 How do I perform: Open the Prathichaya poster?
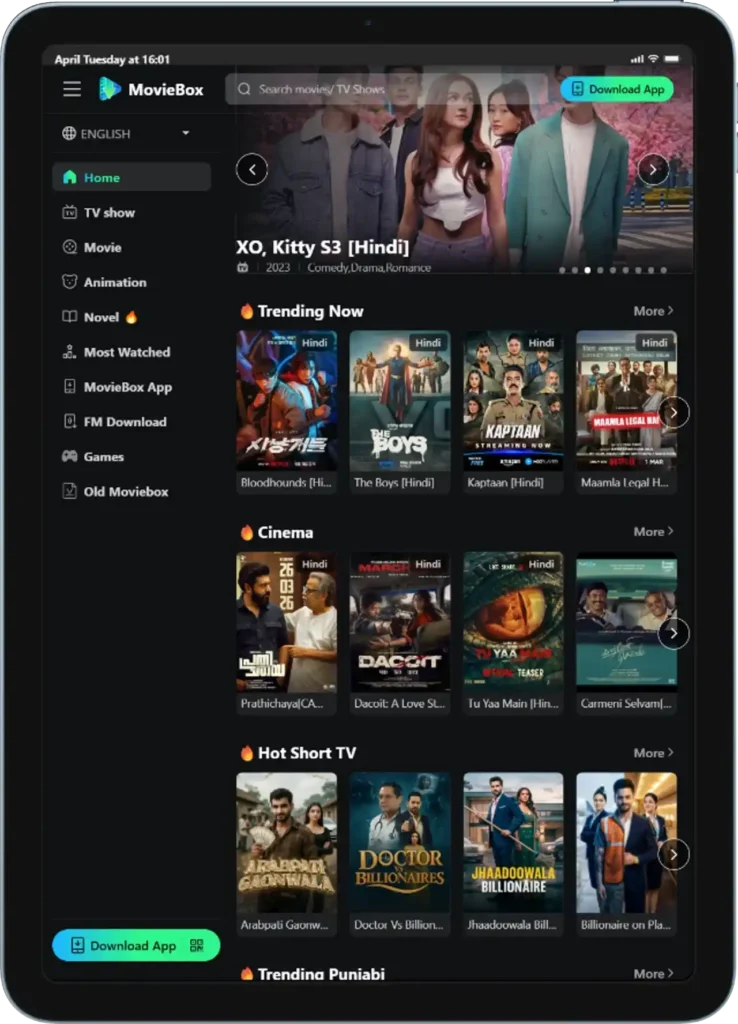tap(287, 622)
